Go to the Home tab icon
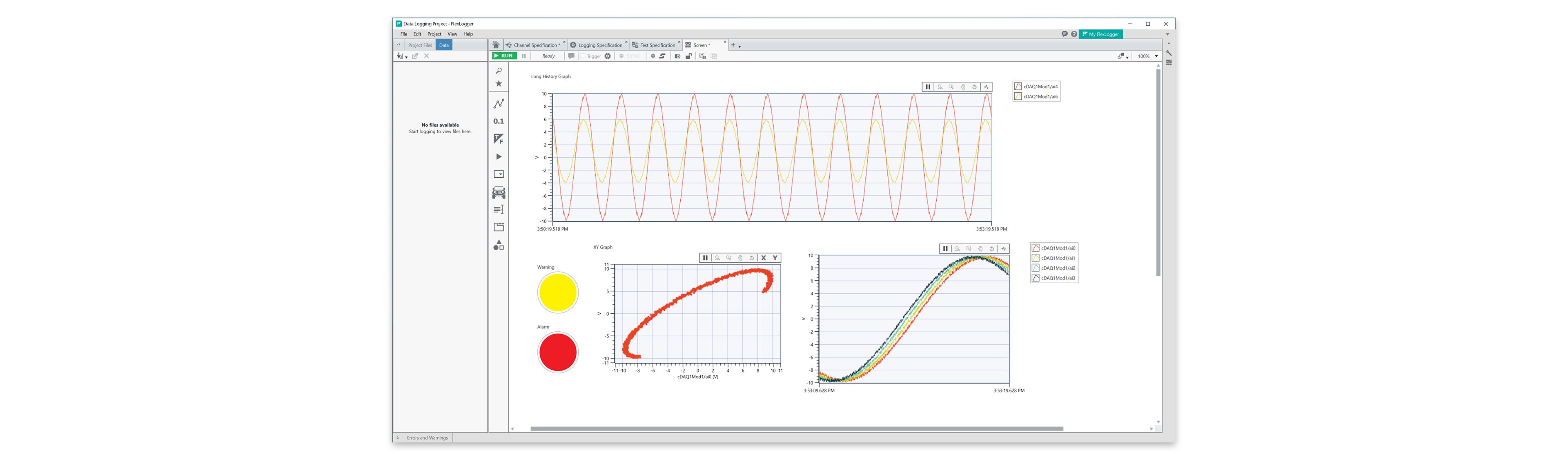Image resolution: width=1568 pixels, height=460 pixels. click(496, 45)
